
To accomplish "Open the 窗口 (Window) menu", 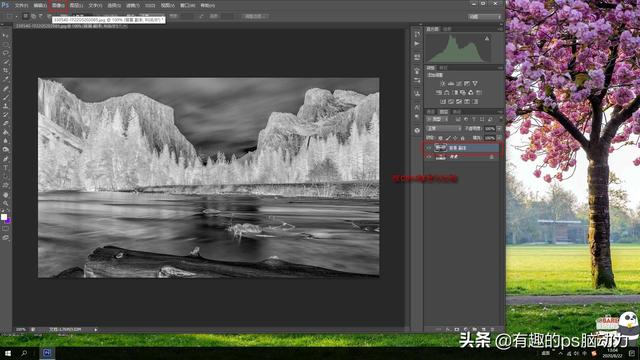I will [x=187, y=5].
